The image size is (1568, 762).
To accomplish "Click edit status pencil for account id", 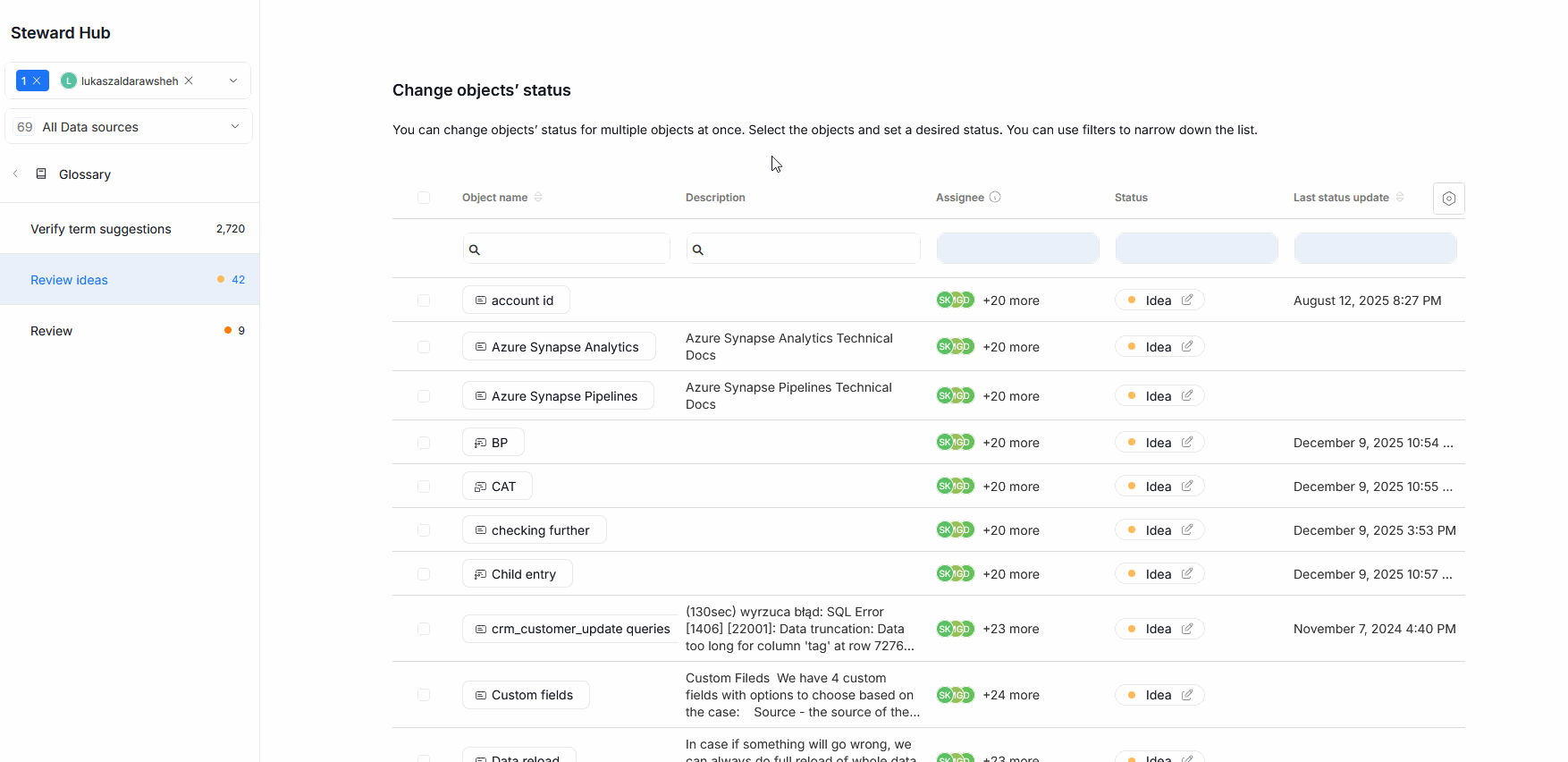I will click(x=1187, y=300).
